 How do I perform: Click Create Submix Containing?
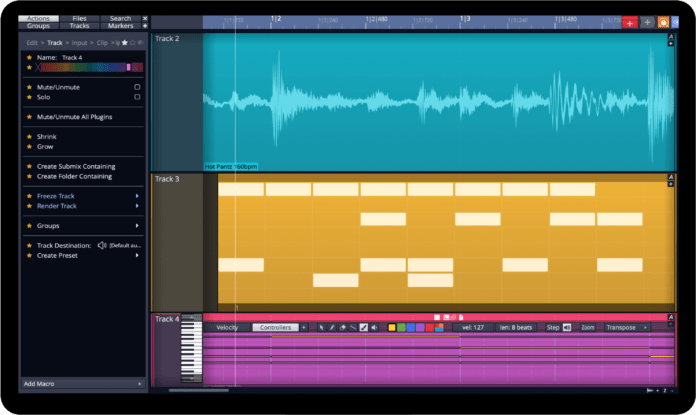75,166
